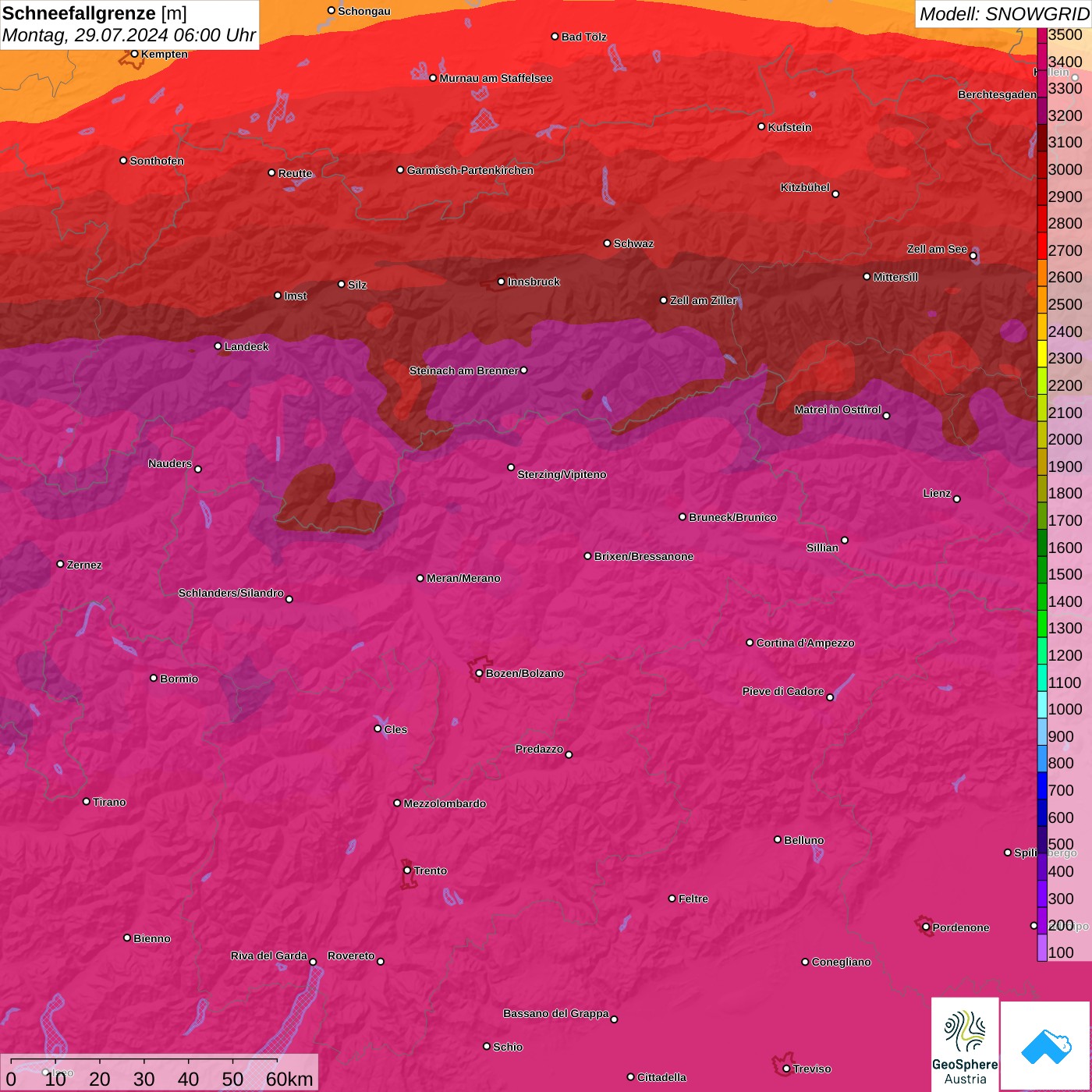
Task: Click the 1000 m light-blue legend swatch
Action: 1041,704
